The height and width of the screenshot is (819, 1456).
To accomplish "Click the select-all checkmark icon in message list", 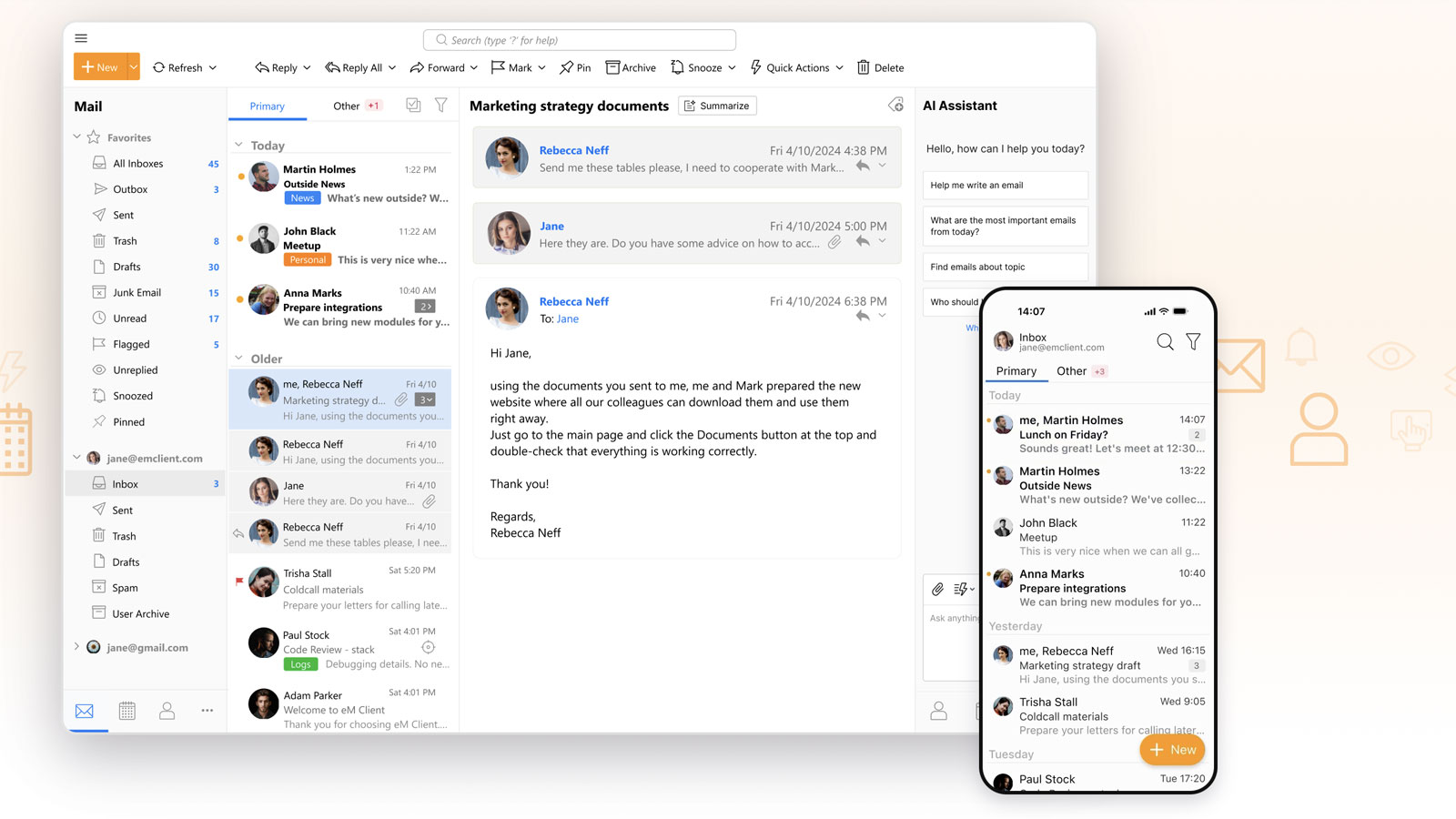I will point(413,106).
